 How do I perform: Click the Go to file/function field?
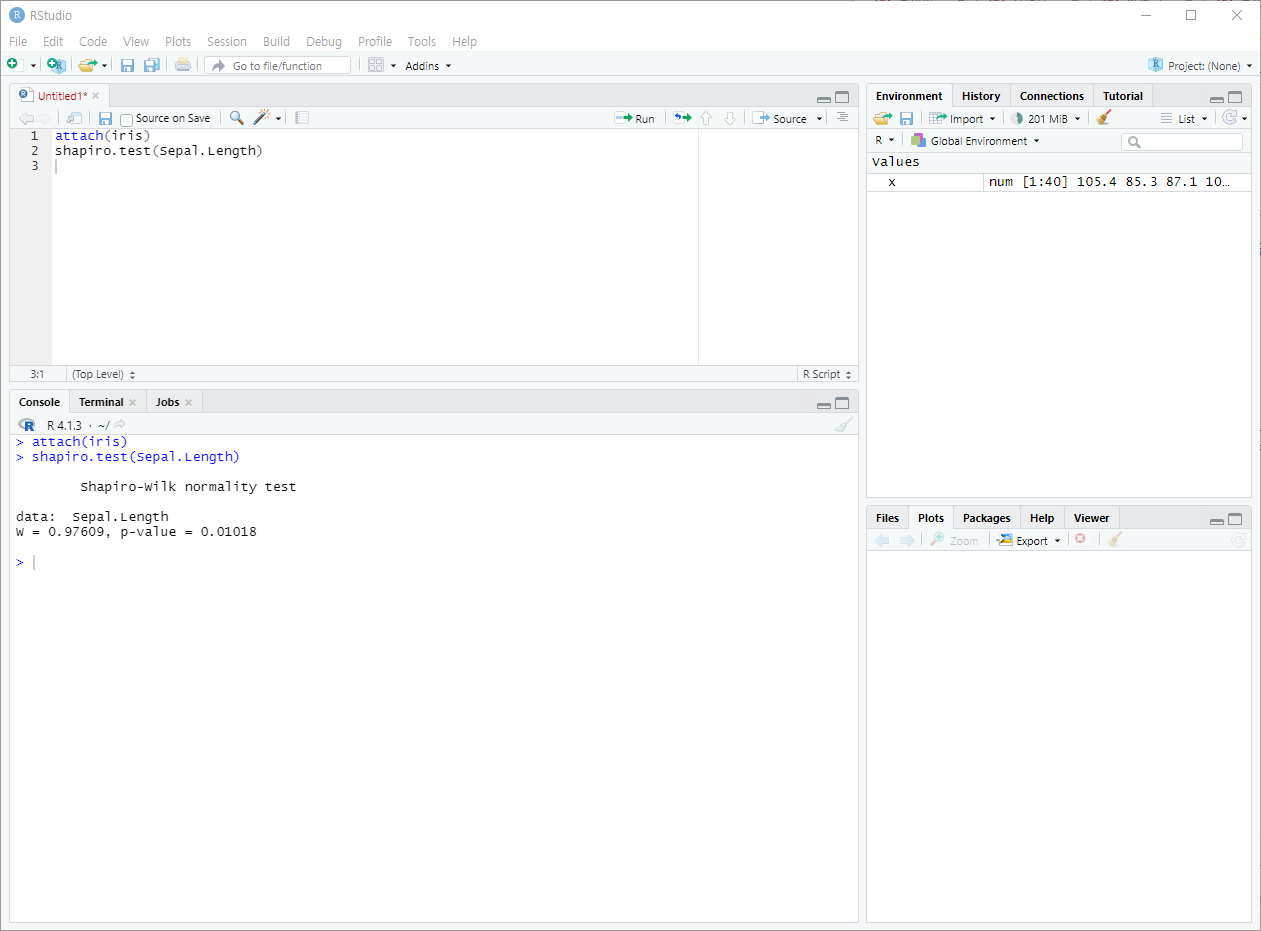point(278,65)
